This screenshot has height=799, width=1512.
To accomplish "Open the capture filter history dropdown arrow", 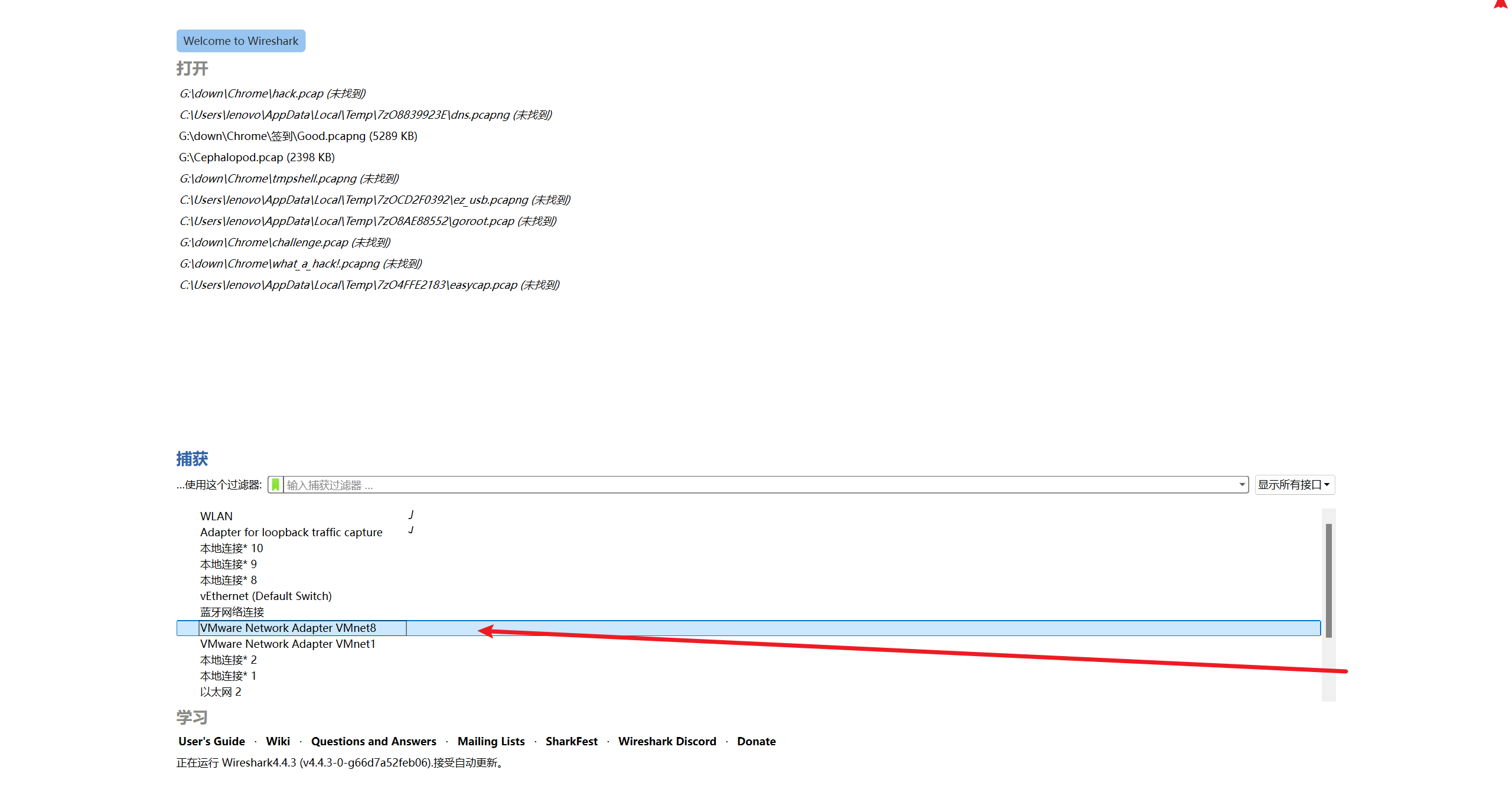I will point(1241,485).
